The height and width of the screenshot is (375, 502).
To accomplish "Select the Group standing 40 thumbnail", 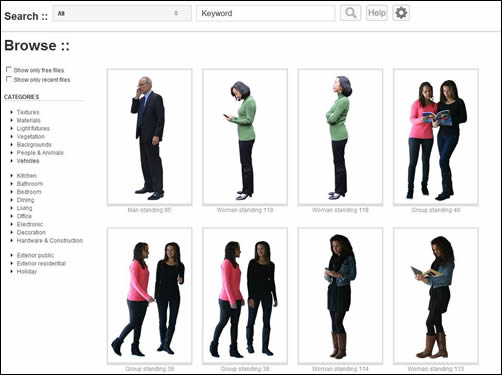I will point(436,137).
